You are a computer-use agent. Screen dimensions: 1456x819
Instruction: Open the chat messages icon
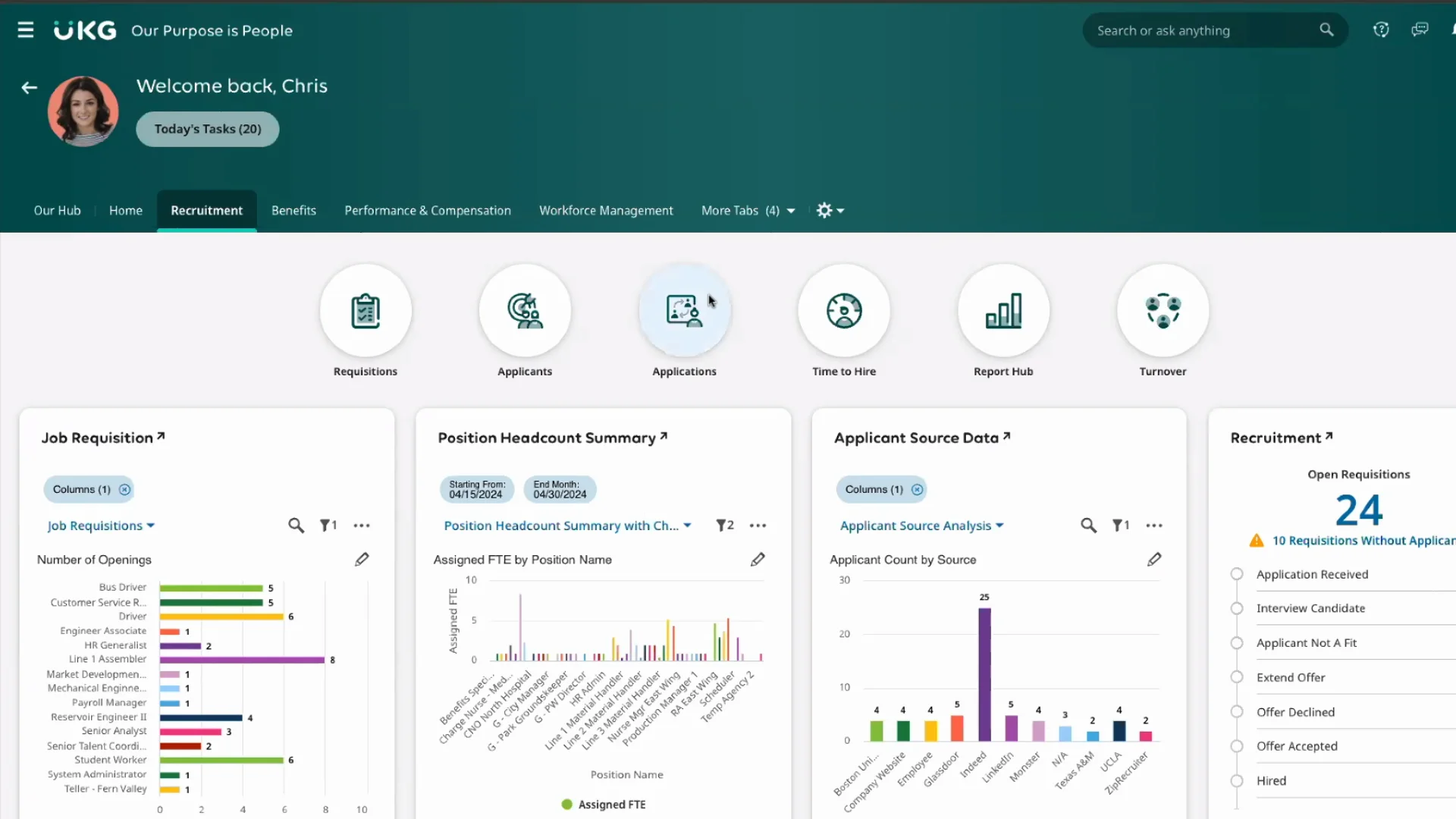click(1420, 30)
